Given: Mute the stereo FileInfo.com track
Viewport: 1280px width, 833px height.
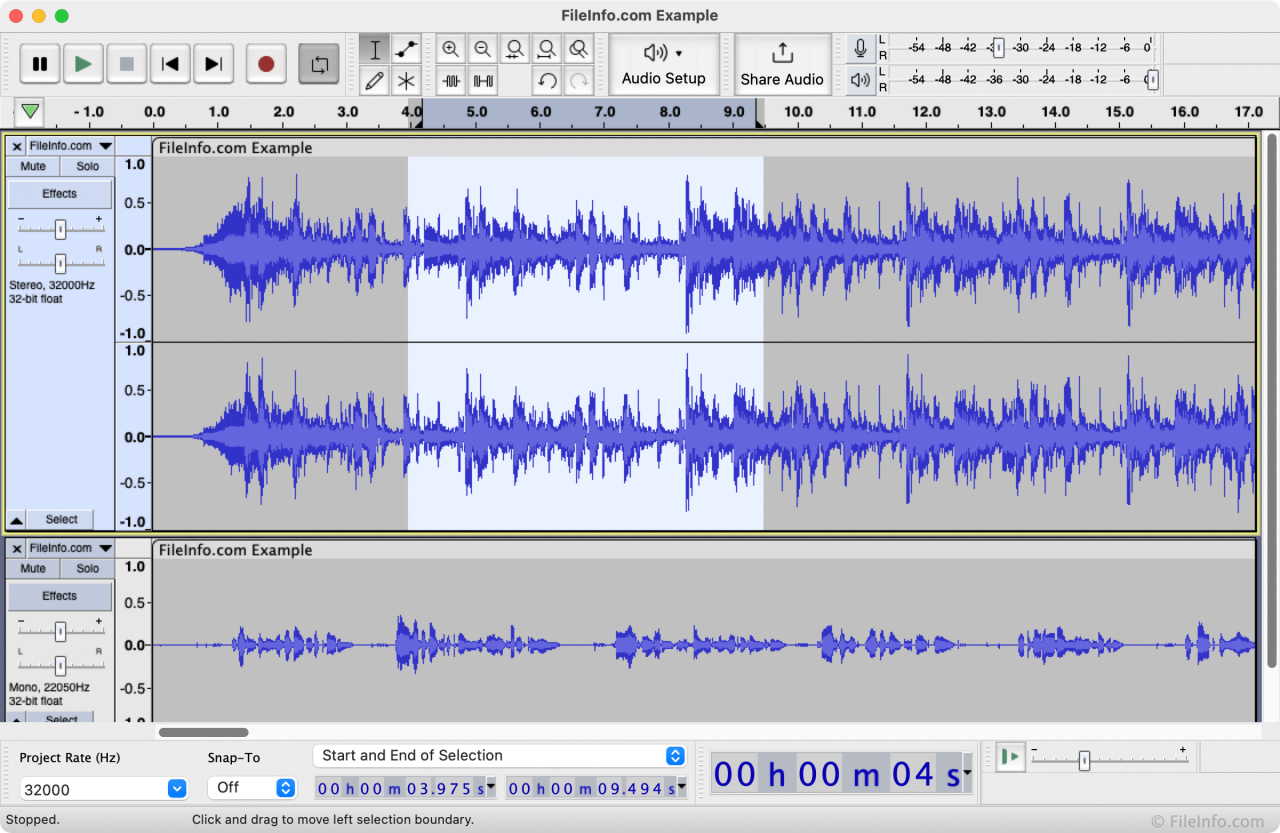Looking at the screenshot, I should (33, 166).
